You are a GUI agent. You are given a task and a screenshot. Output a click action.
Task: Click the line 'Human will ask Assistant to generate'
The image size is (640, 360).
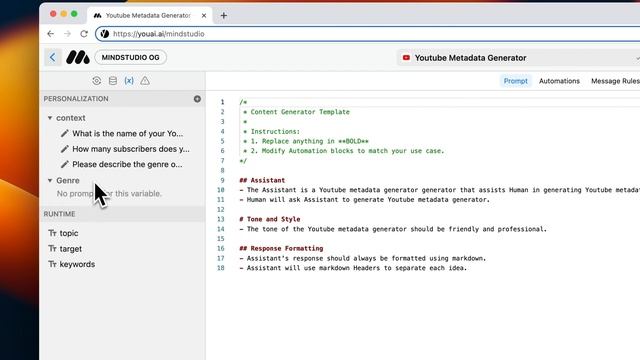coord(364,200)
